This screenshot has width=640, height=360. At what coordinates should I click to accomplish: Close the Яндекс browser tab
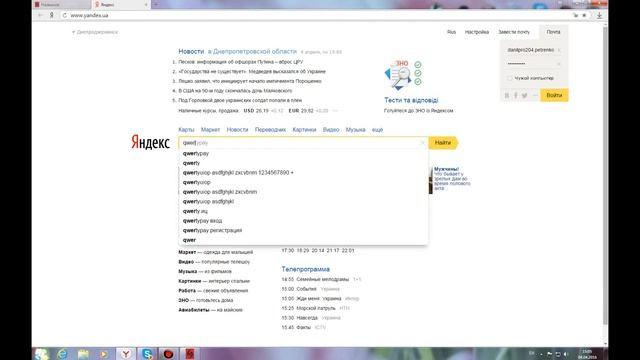(x=146, y=4)
